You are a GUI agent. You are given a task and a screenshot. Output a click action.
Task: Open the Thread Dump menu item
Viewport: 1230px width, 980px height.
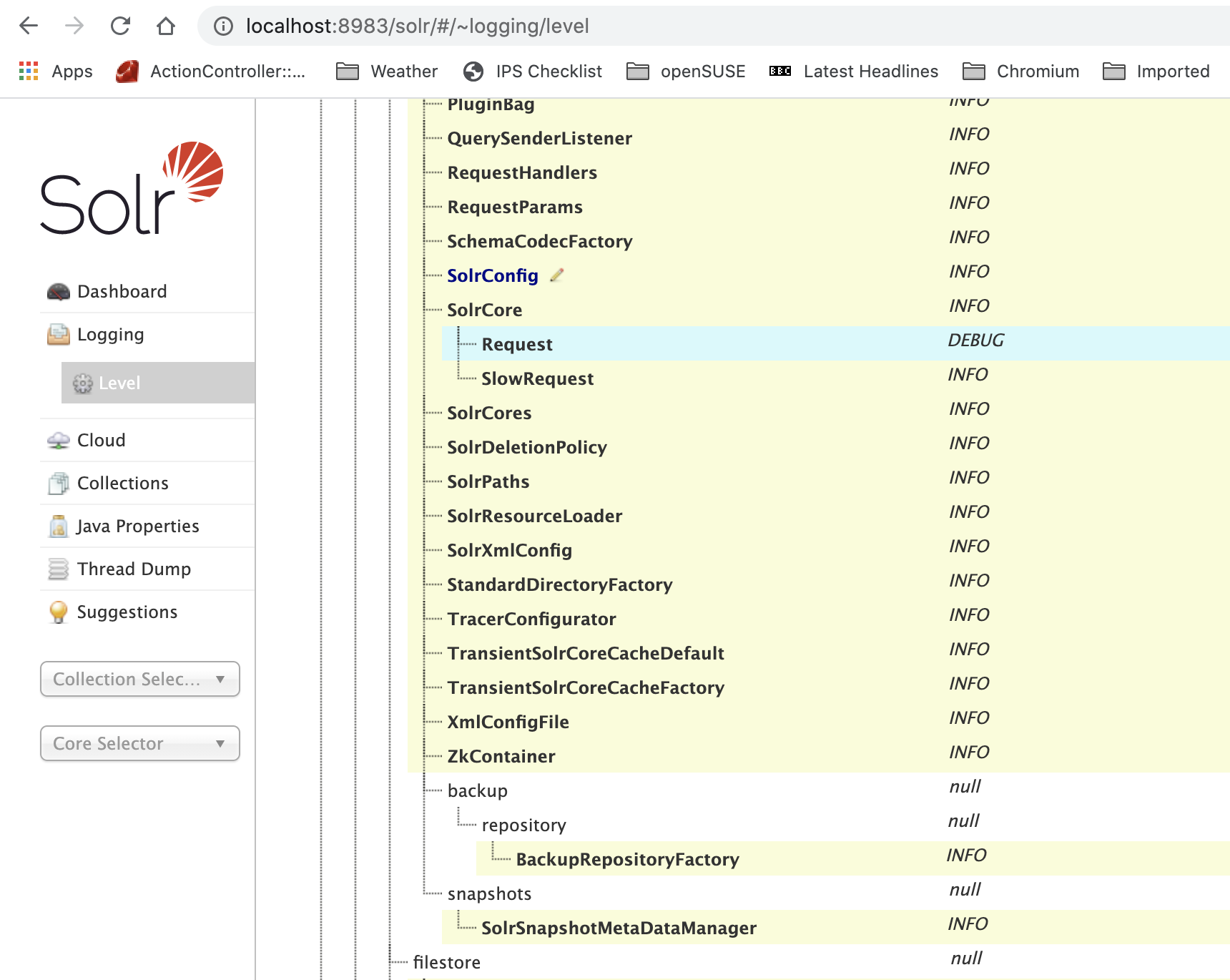tap(147, 569)
